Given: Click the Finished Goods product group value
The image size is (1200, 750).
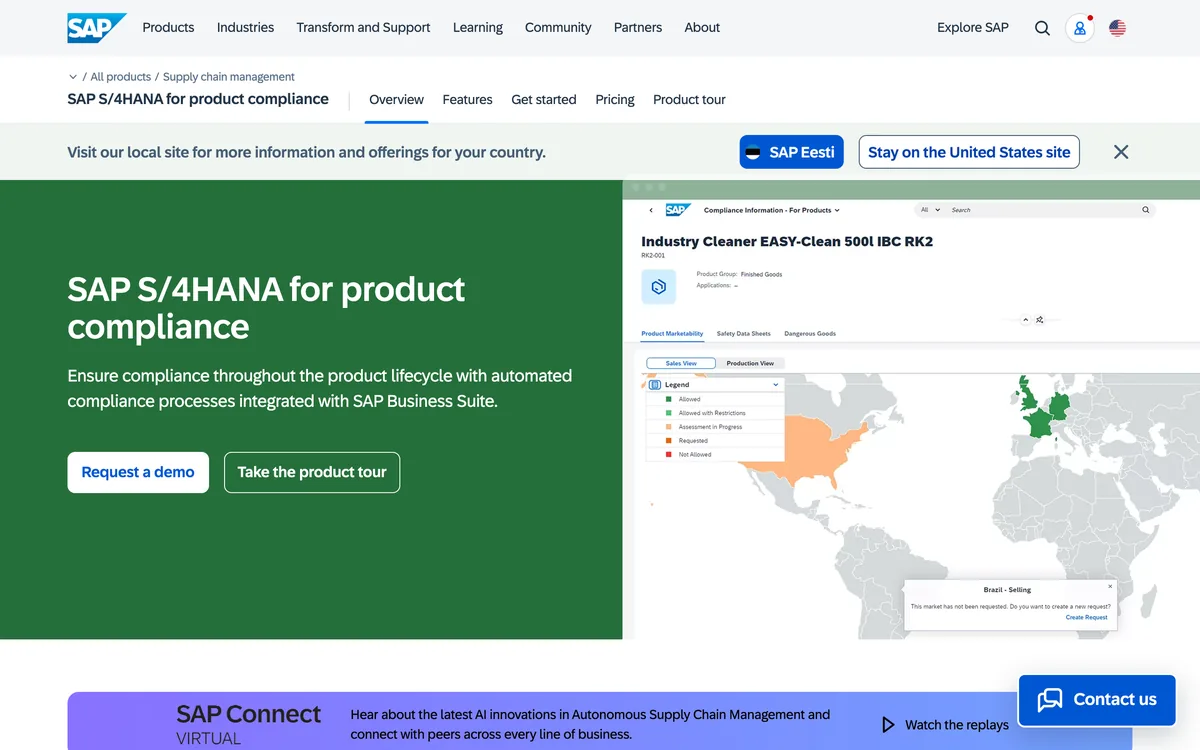Looking at the screenshot, I should coord(761,274).
